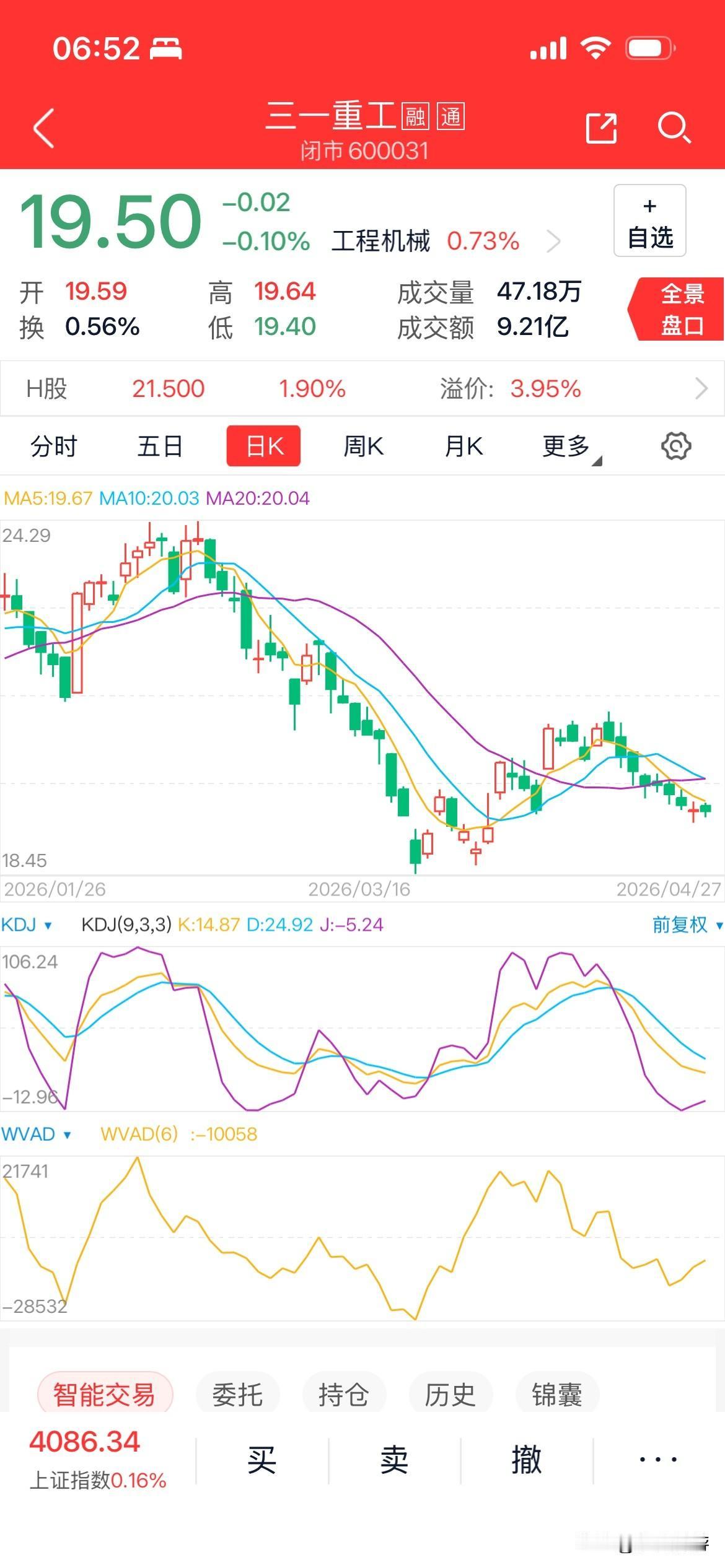Screen dimensions: 725x1568
Task: Tap the MA20:20.04 label
Action: click(258, 498)
